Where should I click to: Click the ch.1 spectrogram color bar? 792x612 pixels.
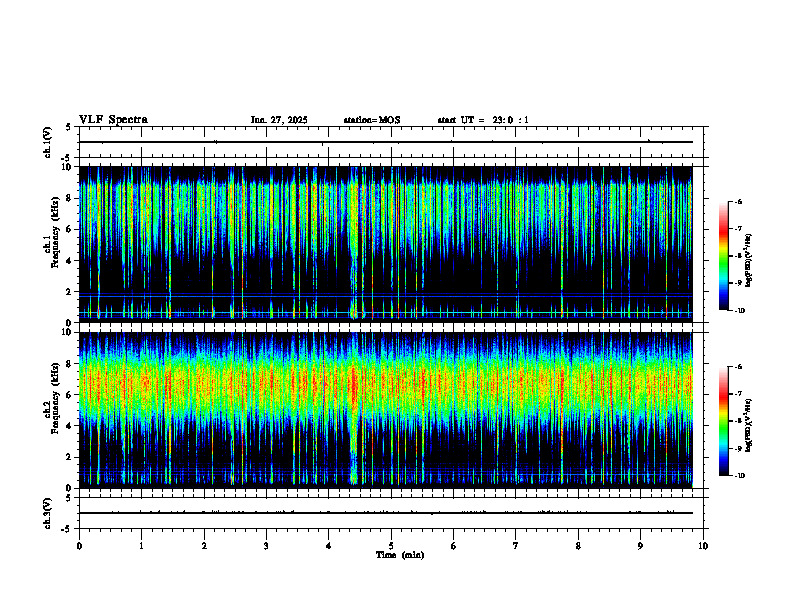[x=723, y=256]
